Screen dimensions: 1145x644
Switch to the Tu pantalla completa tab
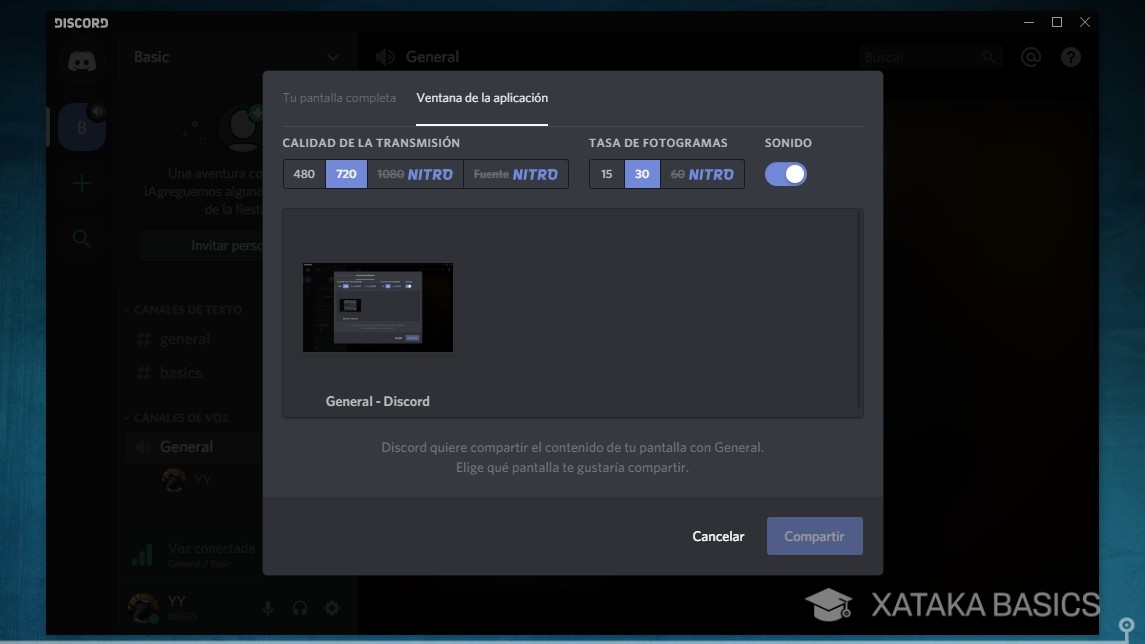(340, 98)
